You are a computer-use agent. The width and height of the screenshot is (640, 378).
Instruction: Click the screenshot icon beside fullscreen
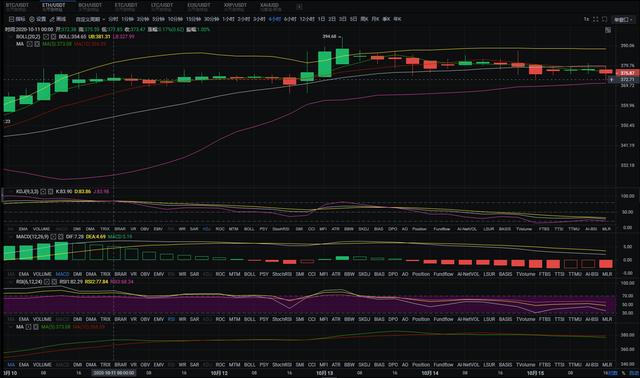[x=604, y=19]
